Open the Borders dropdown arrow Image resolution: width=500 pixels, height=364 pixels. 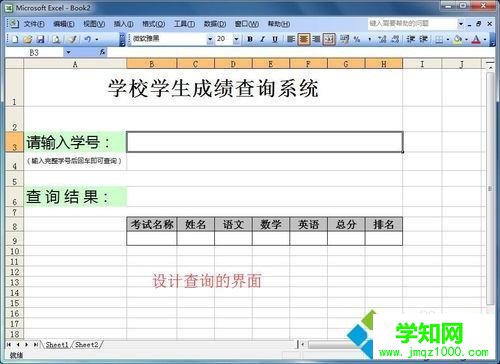[x=448, y=39]
